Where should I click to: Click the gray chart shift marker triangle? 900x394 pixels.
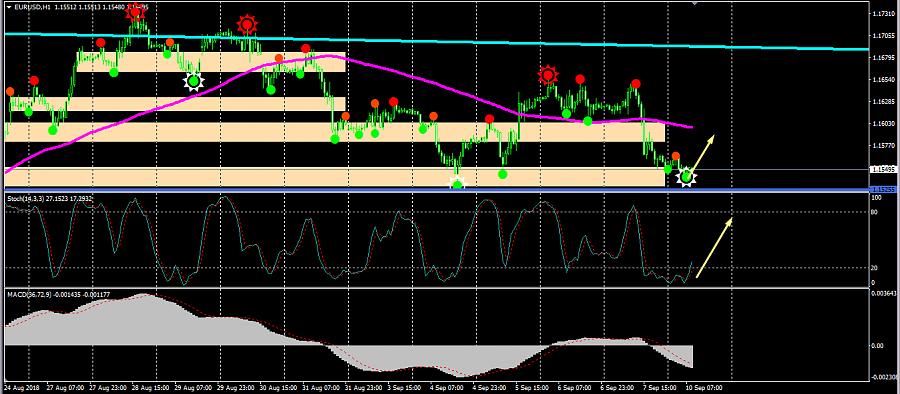click(x=695, y=3)
